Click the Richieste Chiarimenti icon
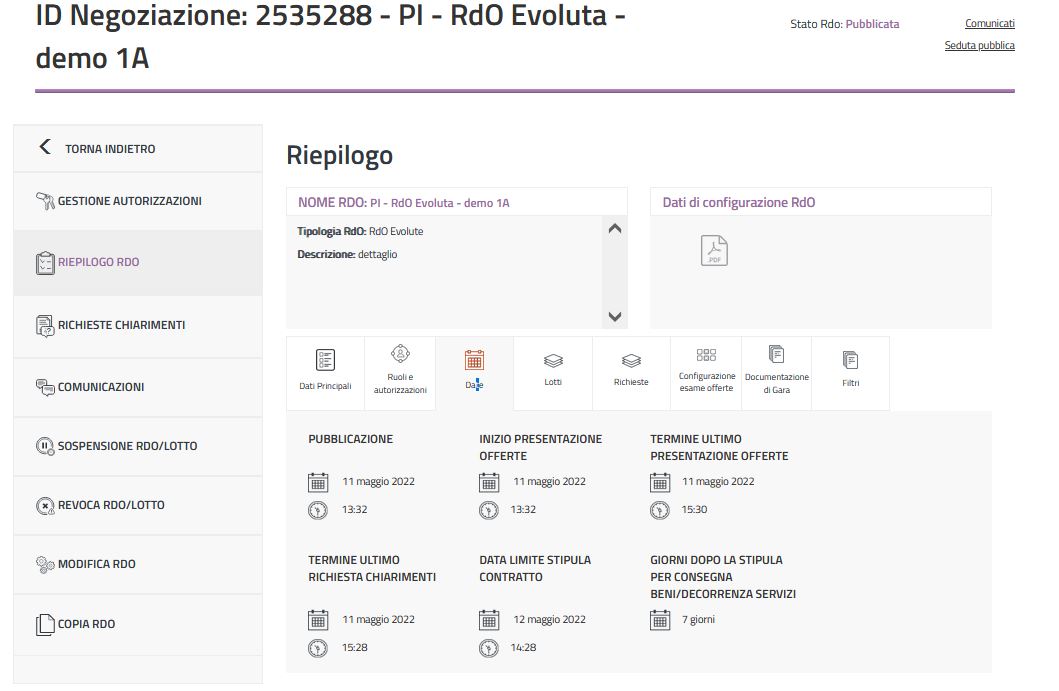This screenshot has width=1059, height=691. click(45, 325)
